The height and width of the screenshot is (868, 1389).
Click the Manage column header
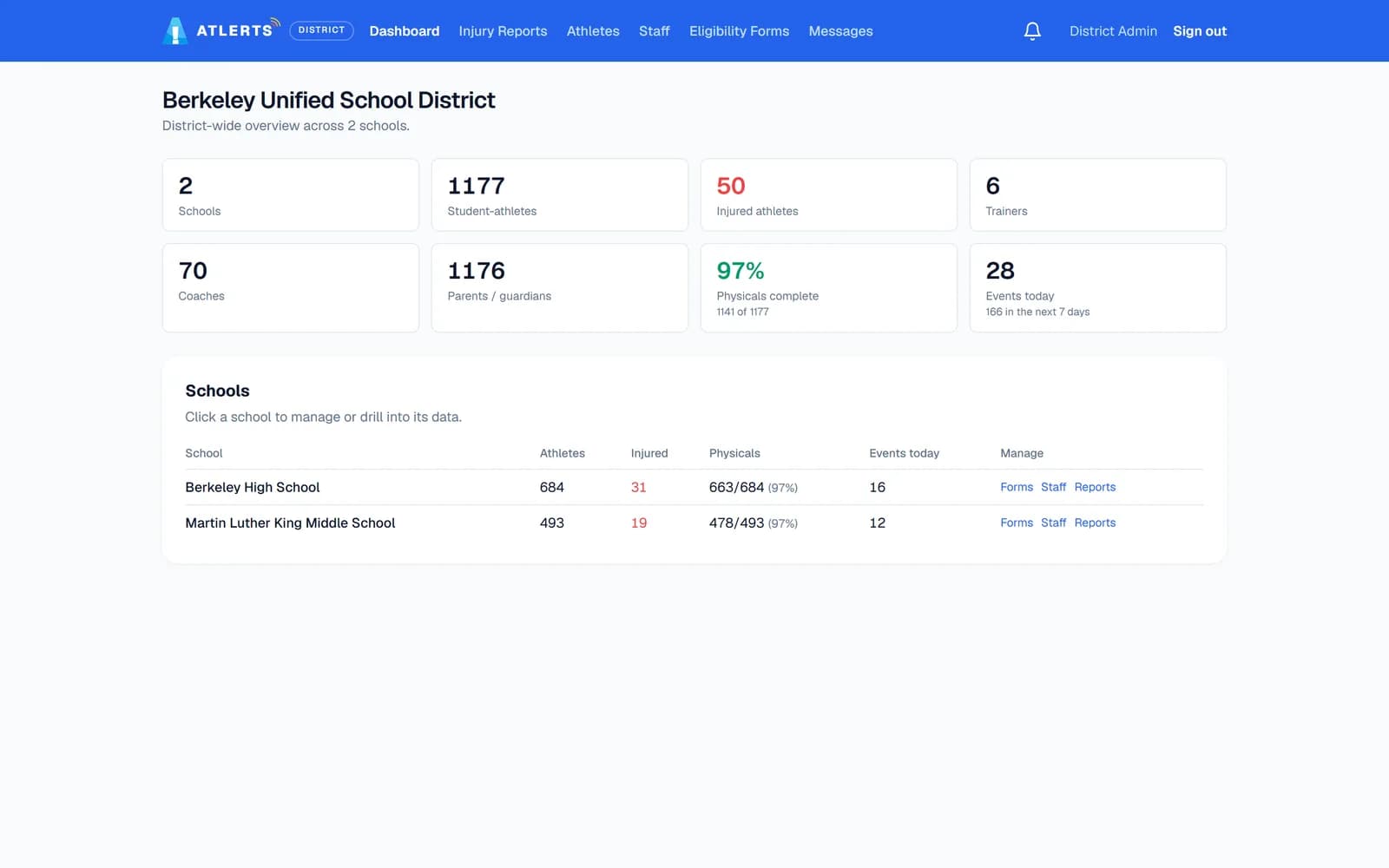(x=1022, y=453)
